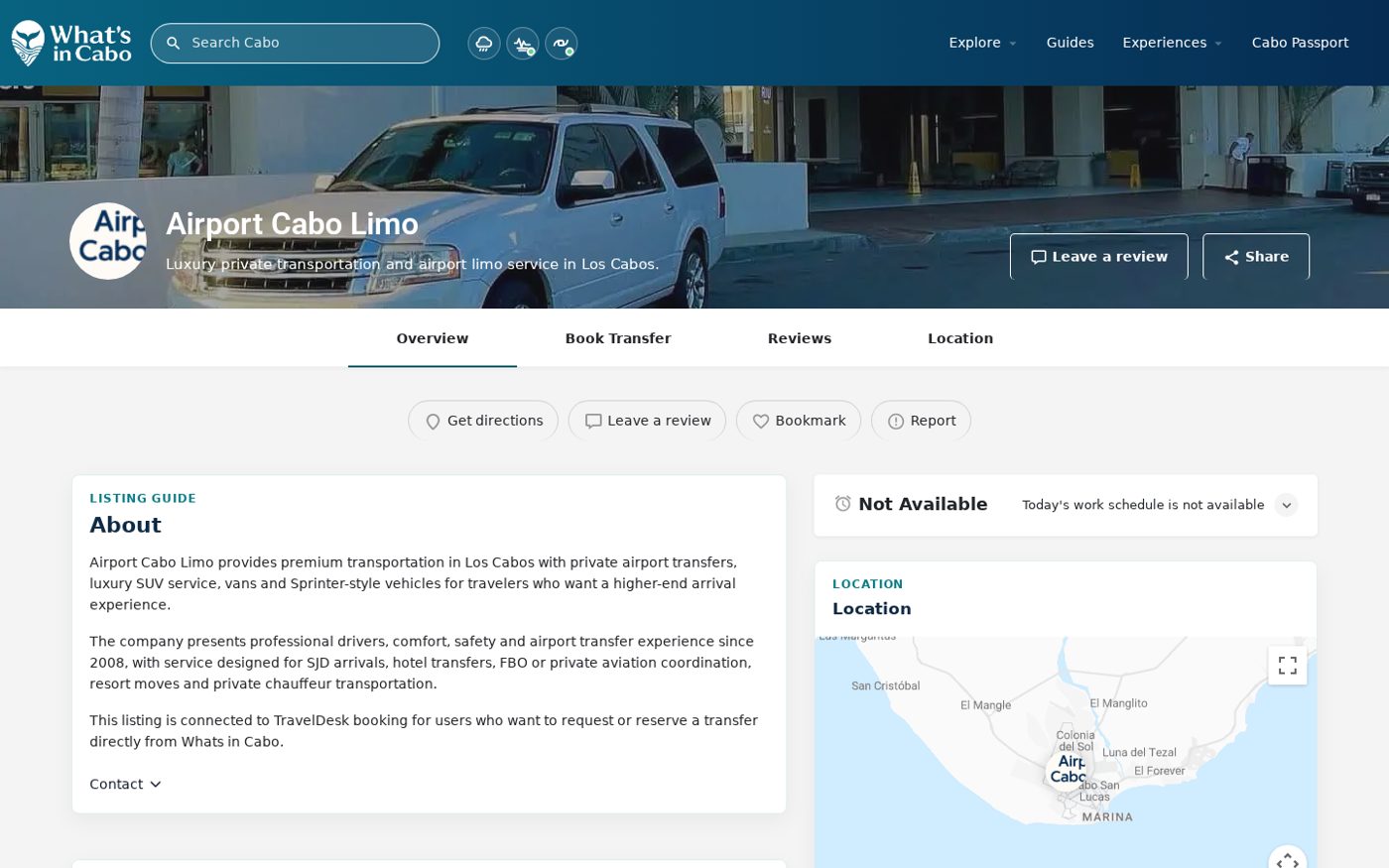The width and height of the screenshot is (1389, 868).
Task: Expand the Contact section
Action: [126, 785]
